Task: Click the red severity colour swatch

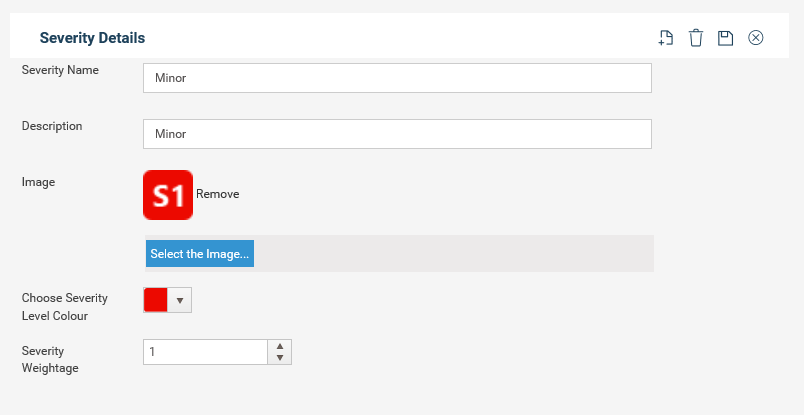Action: pyautogui.click(x=156, y=300)
